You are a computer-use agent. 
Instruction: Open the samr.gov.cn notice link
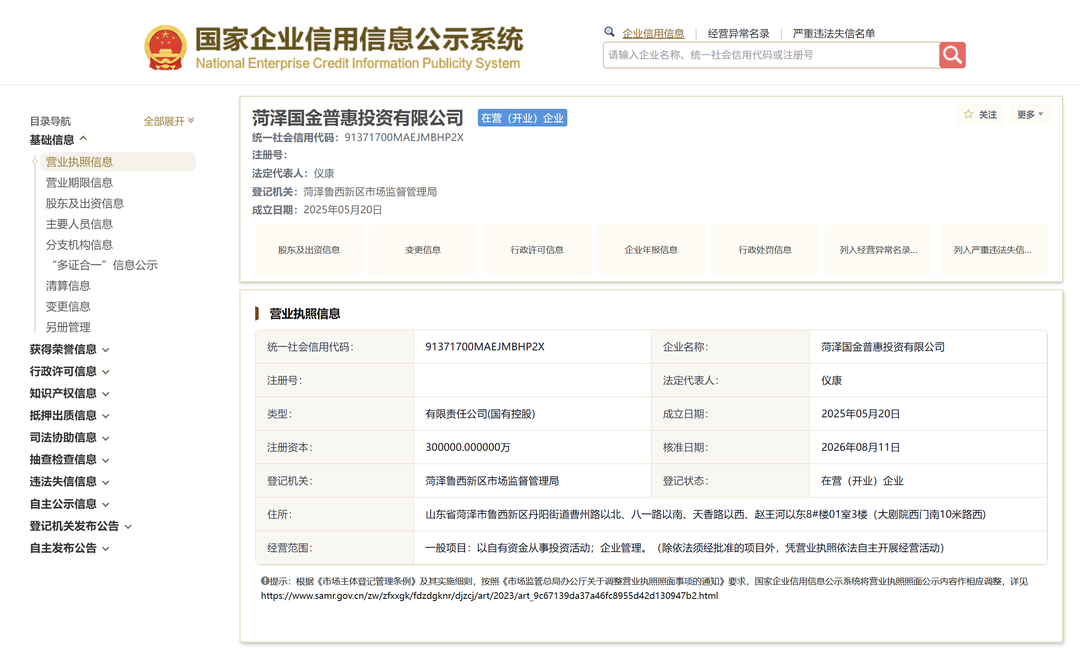point(489,596)
